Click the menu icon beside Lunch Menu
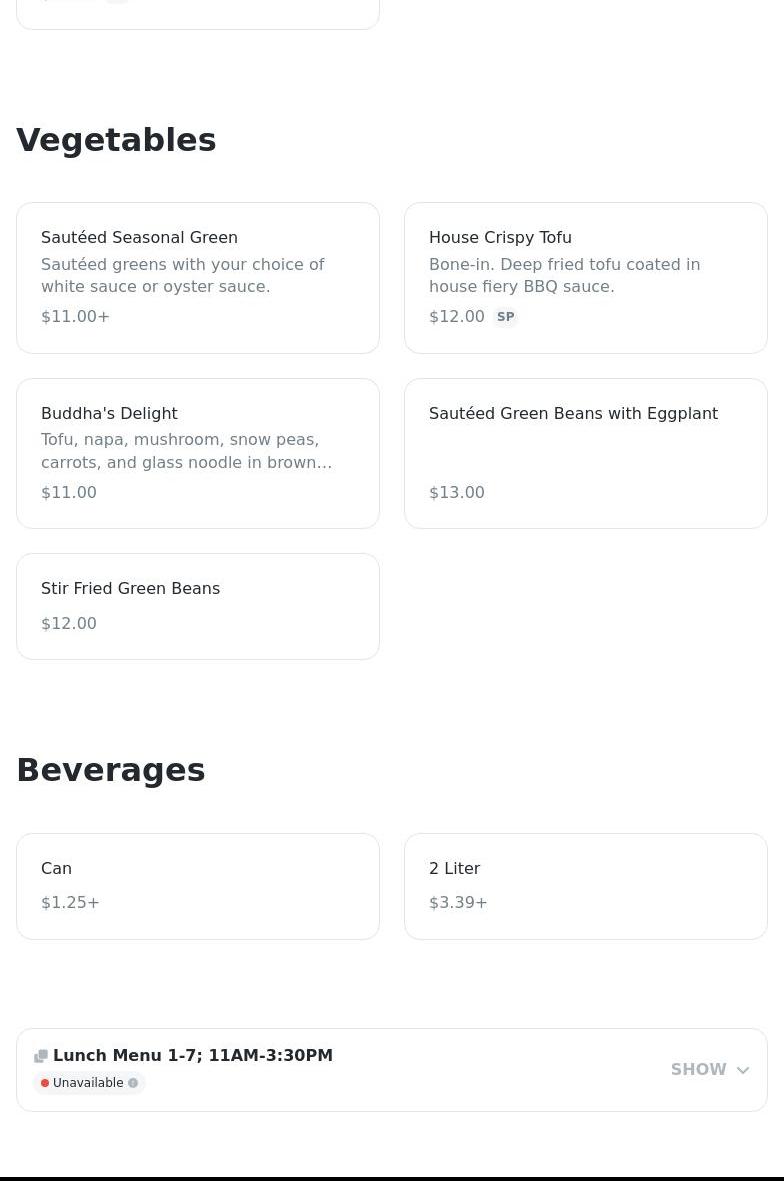 tap(41, 1056)
